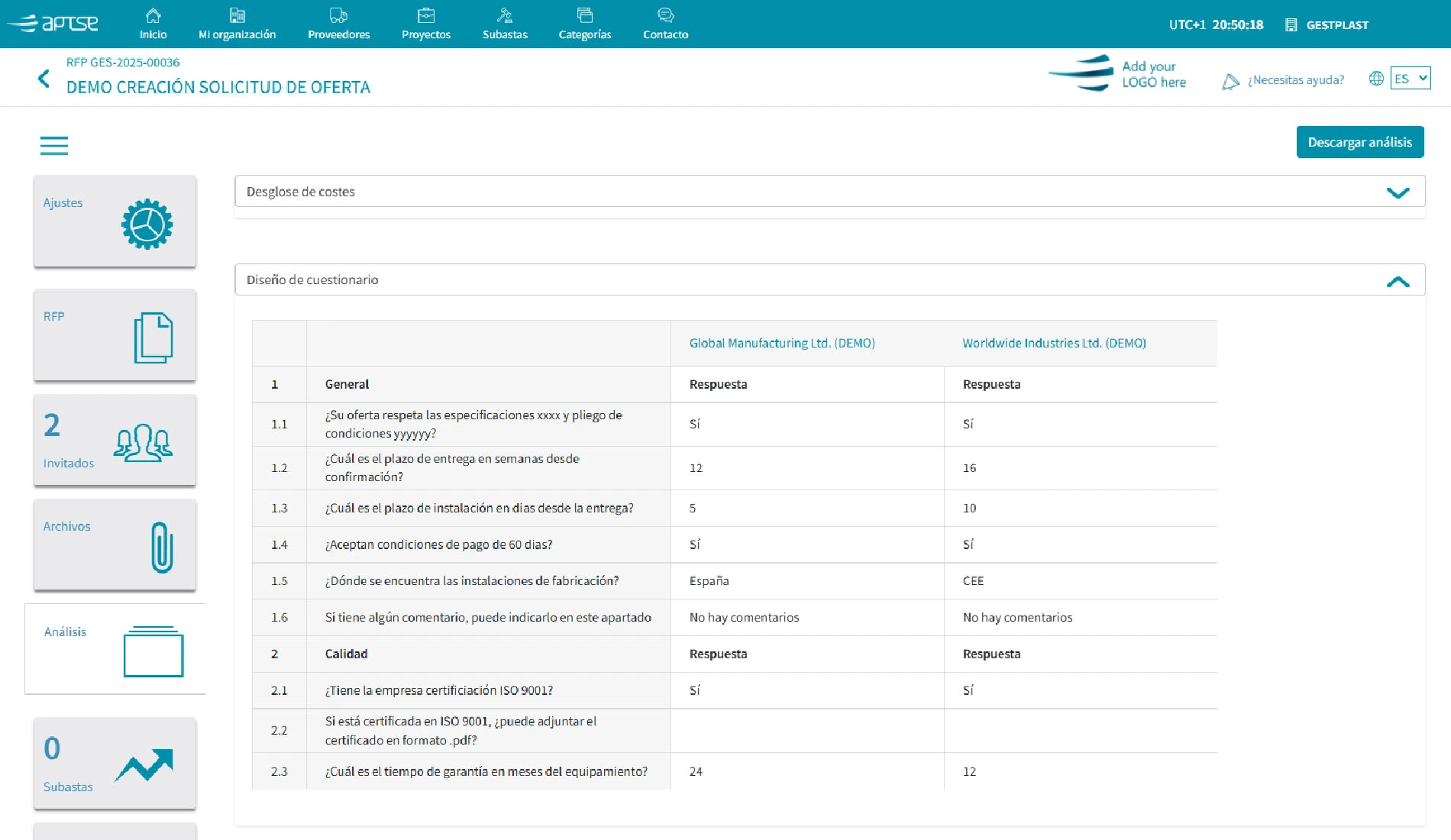Click the globe language icon

[1376, 79]
